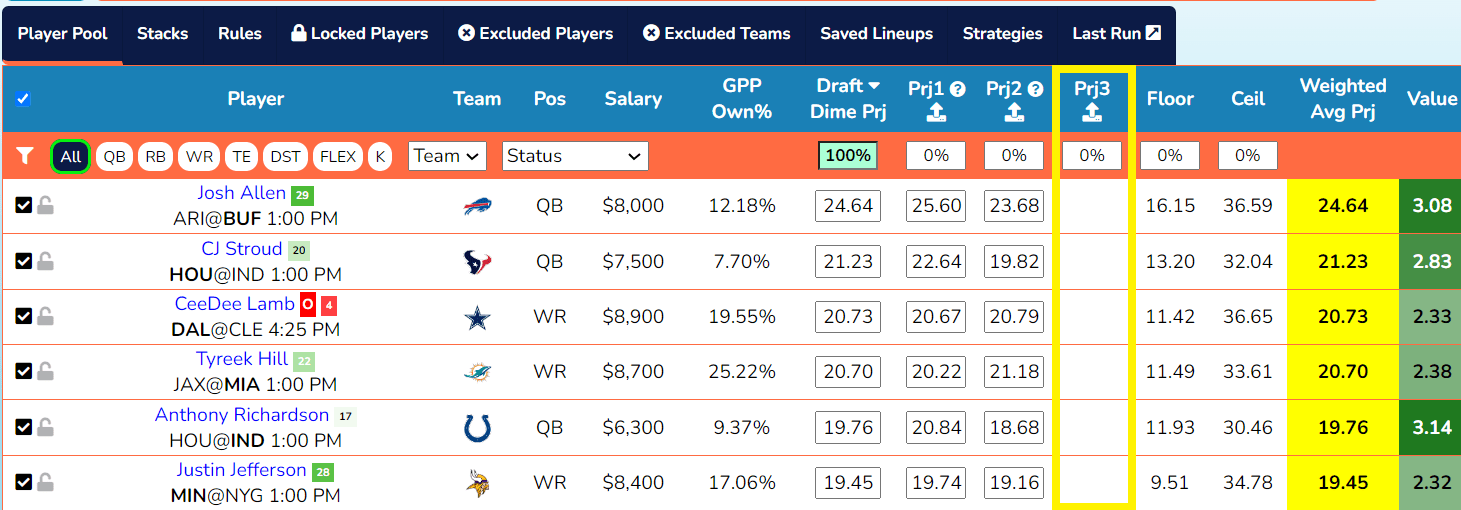Open the Saved Lineups tab
The height and width of the screenshot is (510, 1461).
[876, 33]
